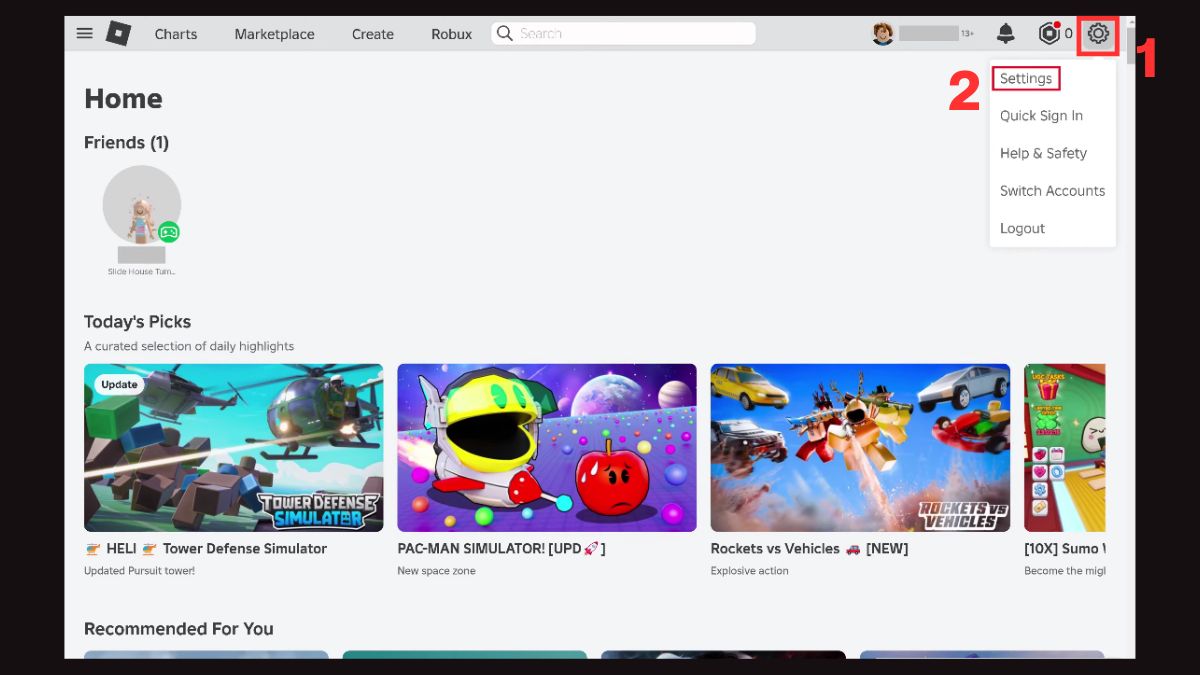Open Help & Safety menu entry
Image resolution: width=1200 pixels, height=675 pixels.
point(1043,153)
